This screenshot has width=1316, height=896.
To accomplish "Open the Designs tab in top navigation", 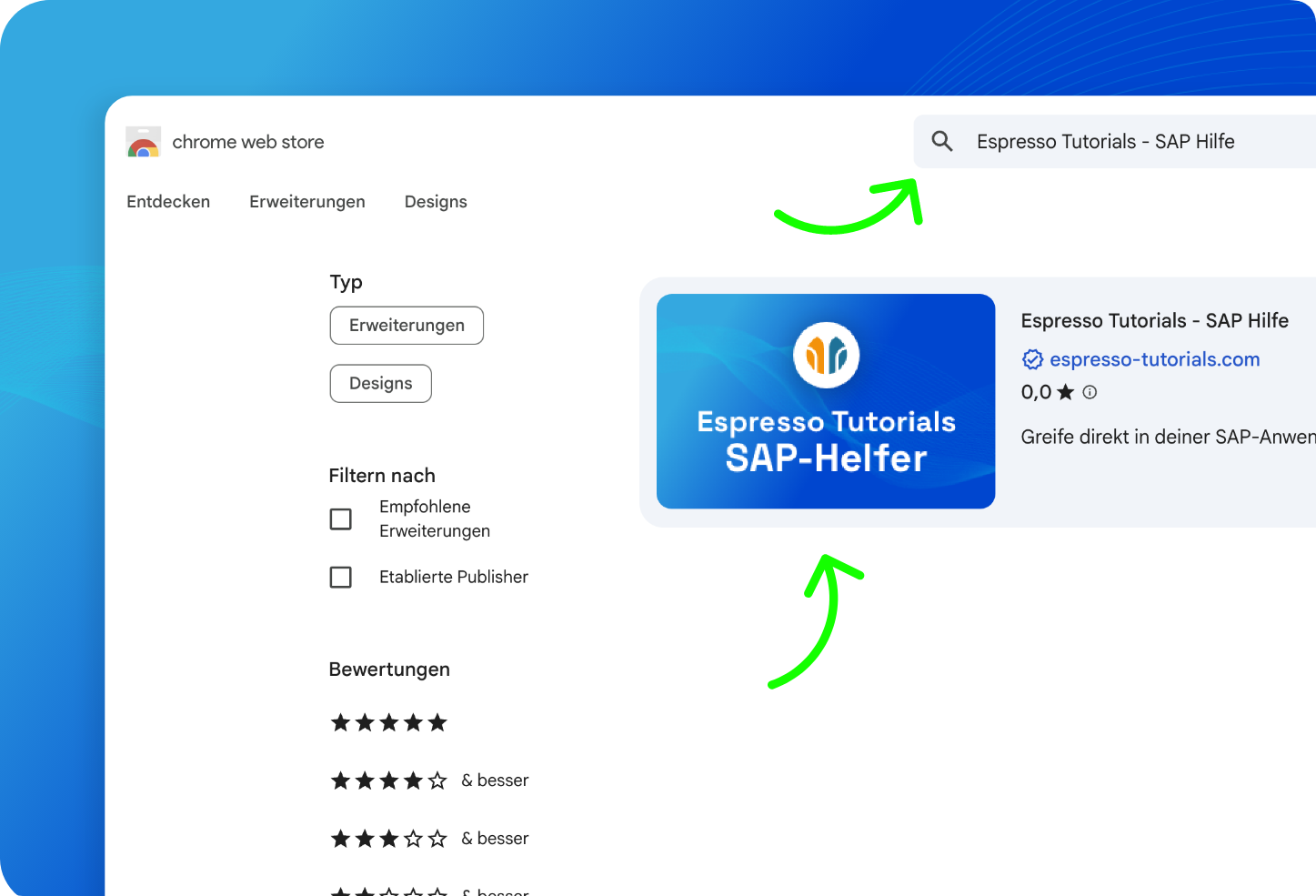I will pos(436,202).
